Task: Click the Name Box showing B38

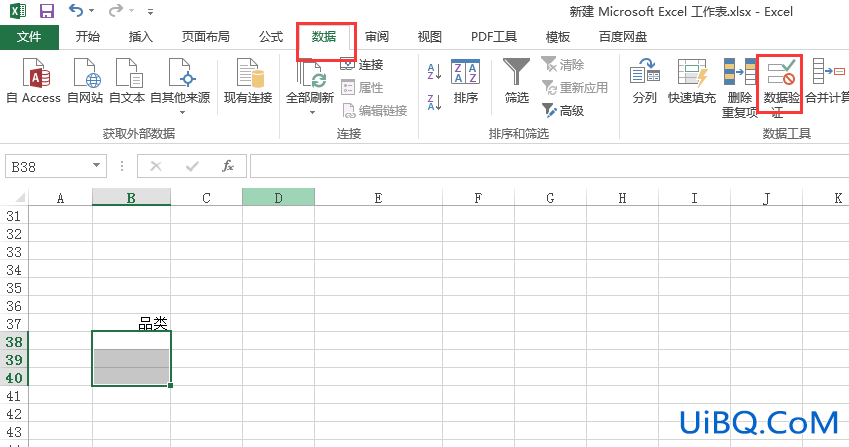Action: pyautogui.click(x=48, y=167)
